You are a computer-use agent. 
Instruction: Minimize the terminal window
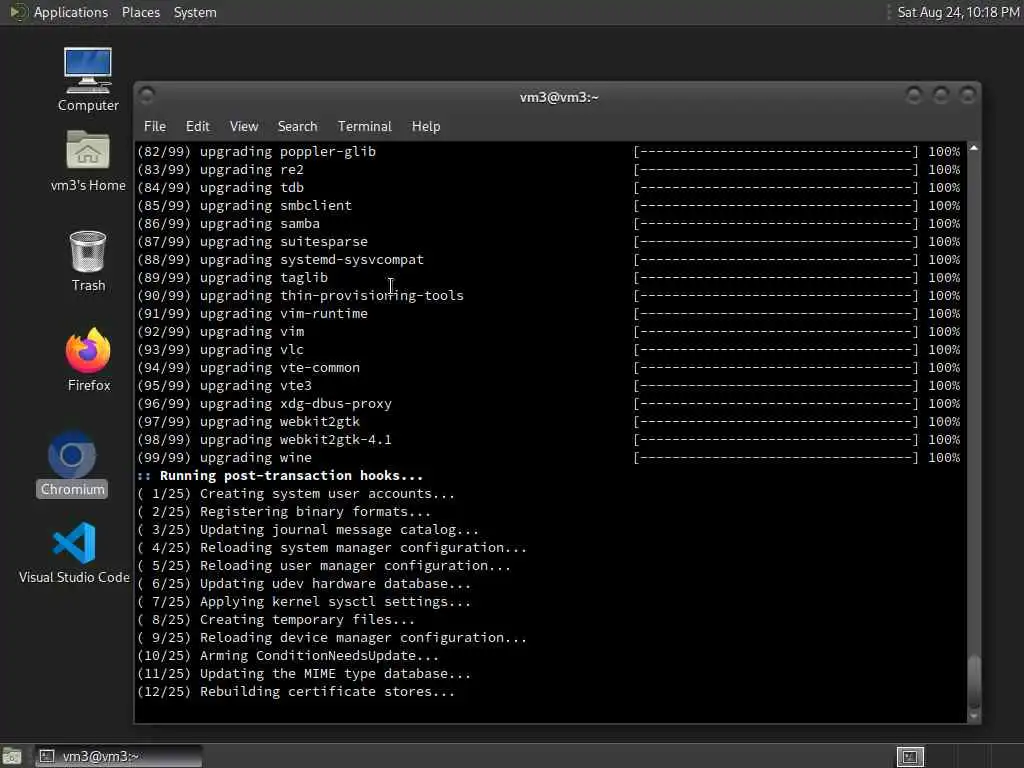click(x=914, y=96)
